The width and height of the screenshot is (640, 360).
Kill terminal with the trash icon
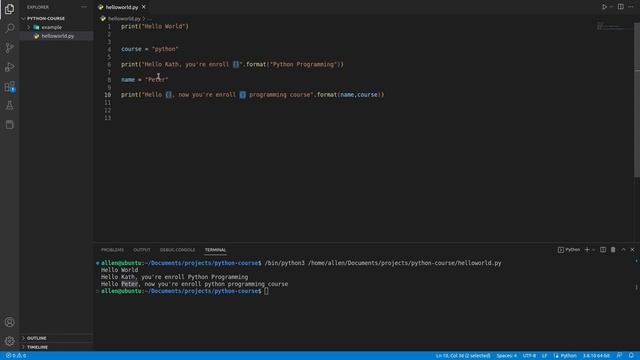point(613,250)
